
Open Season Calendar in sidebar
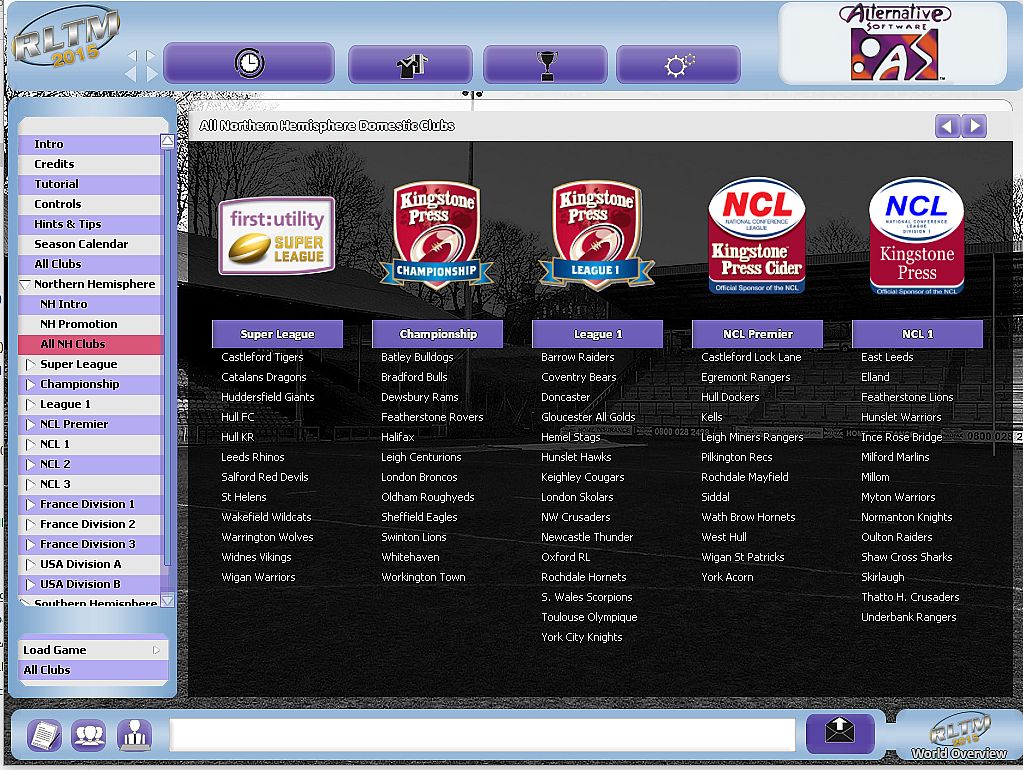[89, 244]
